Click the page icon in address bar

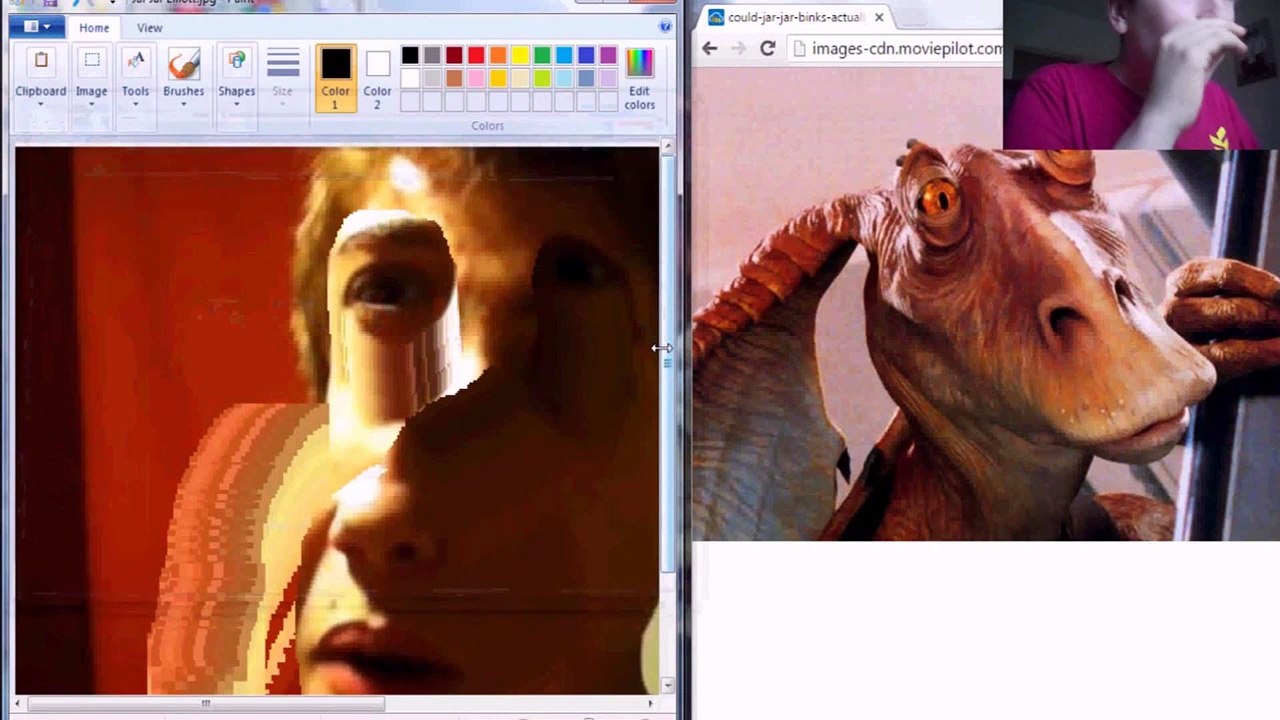[799, 48]
